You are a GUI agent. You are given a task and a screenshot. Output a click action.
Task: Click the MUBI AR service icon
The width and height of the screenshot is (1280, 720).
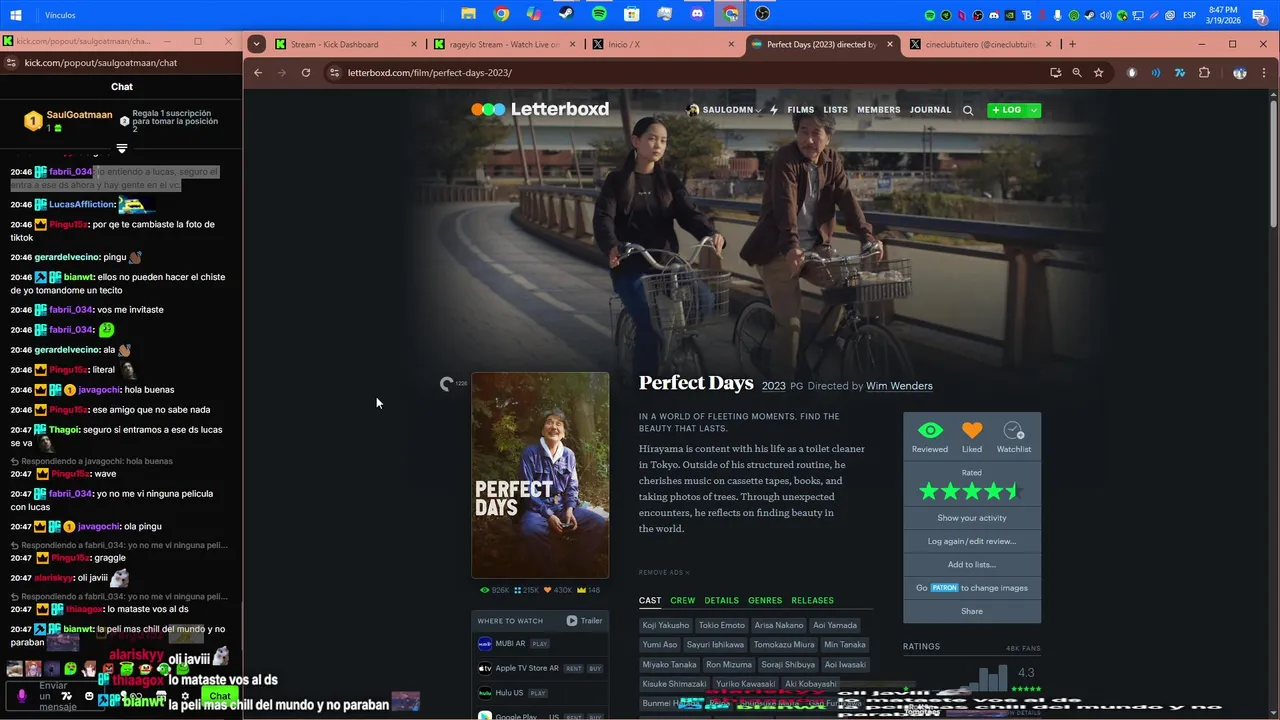(485, 644)
